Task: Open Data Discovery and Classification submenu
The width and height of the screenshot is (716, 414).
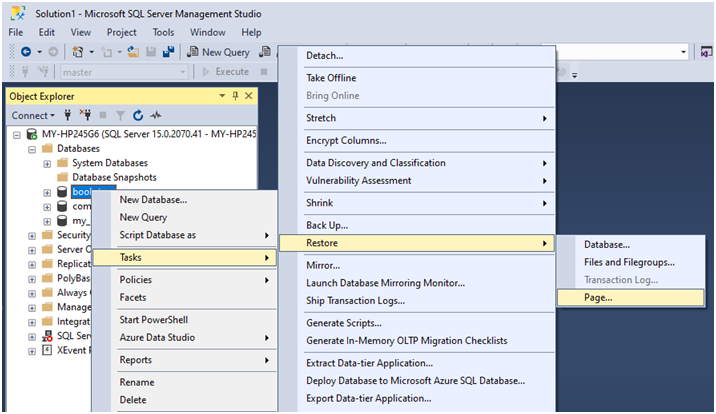Action: pyautogui.click(x=417, y=163)
